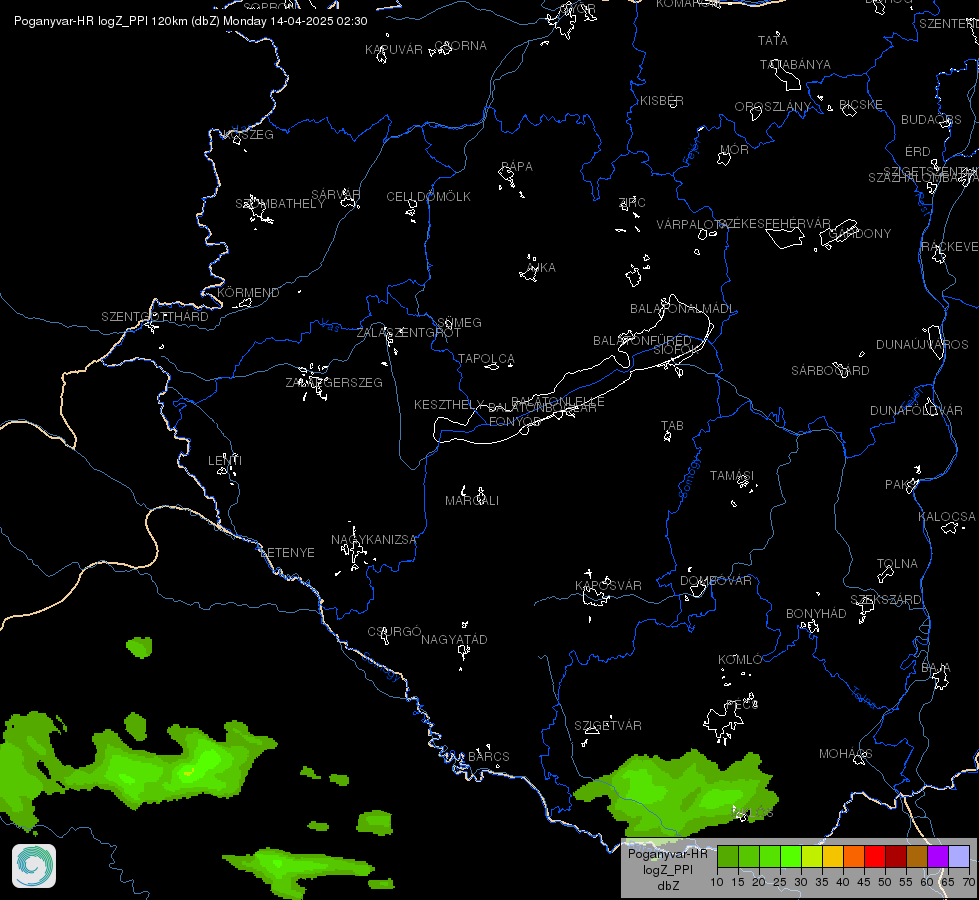The width and height of the screenshot is (979, 900).
Task: Pick the 35-40 dBZ yellow legend swatch
Action: [833, 856]
